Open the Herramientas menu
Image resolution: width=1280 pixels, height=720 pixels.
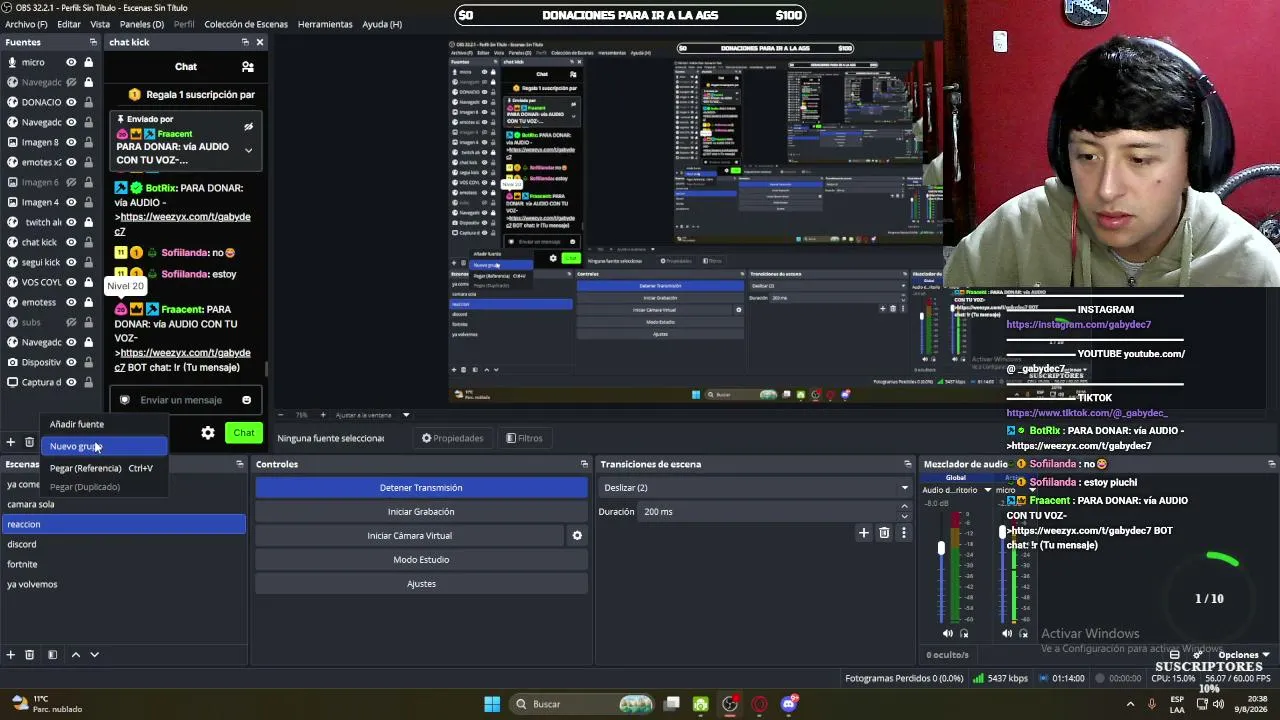[325, 24]
